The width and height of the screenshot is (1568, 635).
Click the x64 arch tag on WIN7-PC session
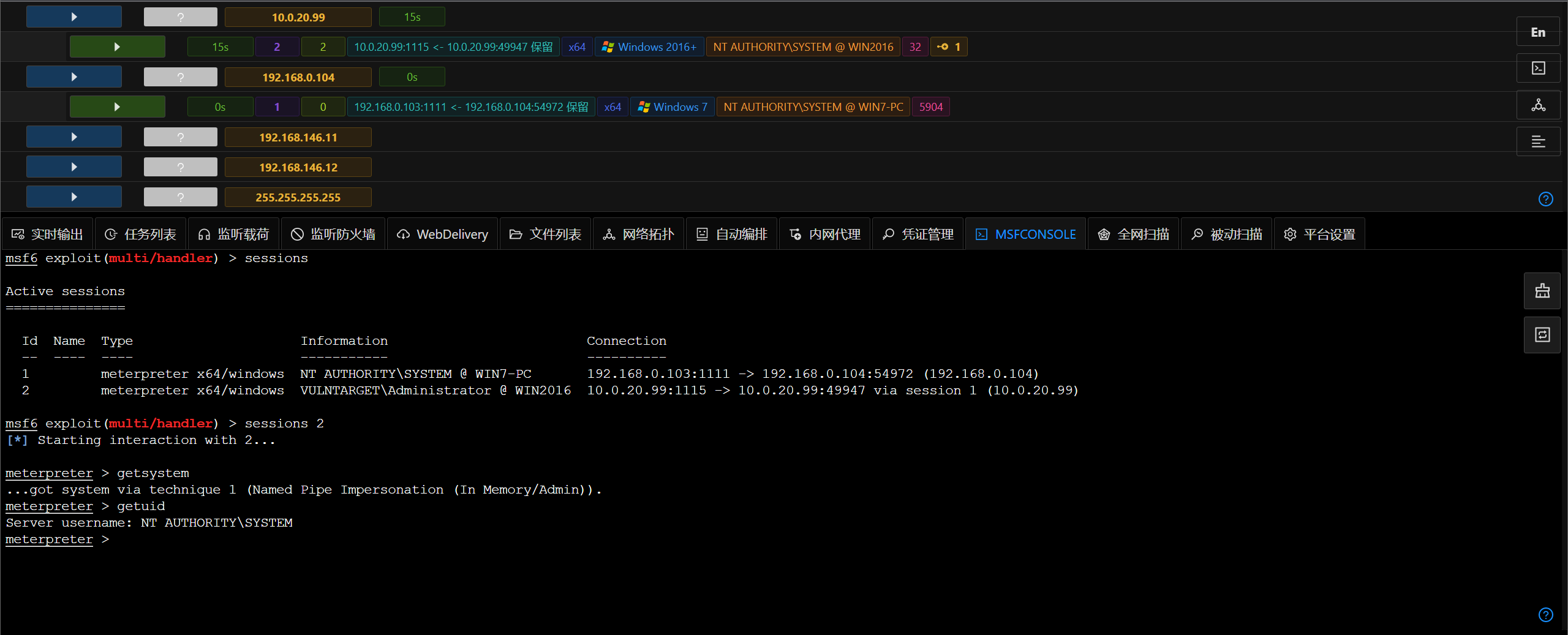pyautogui.click(x=612, y=107)
